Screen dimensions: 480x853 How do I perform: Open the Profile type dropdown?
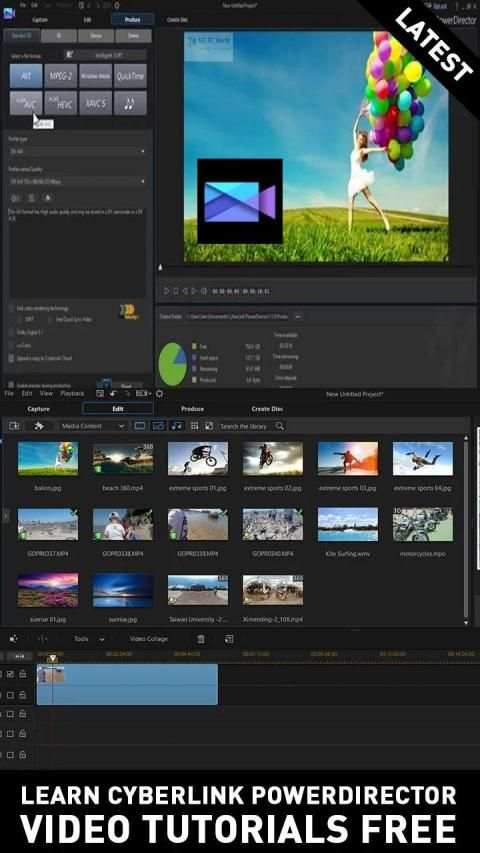coord(77,151)
